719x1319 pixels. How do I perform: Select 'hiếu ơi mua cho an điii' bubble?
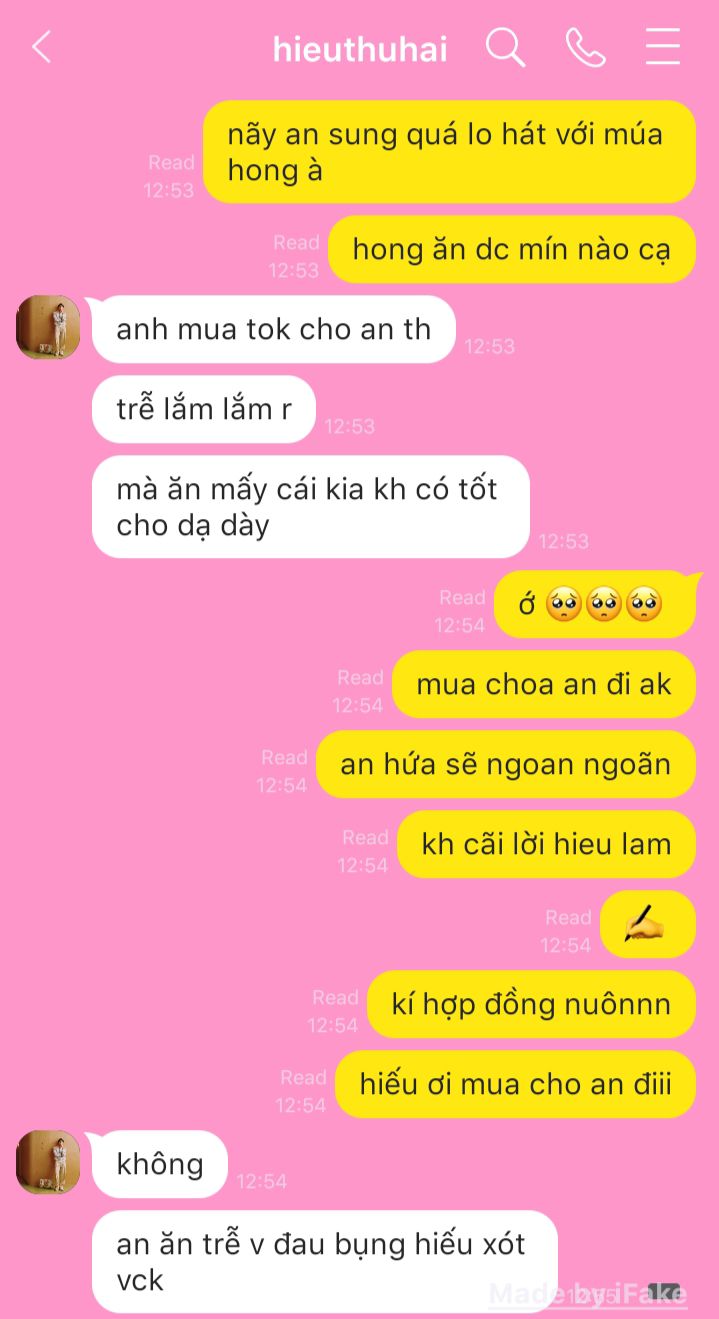point(515,1084)
